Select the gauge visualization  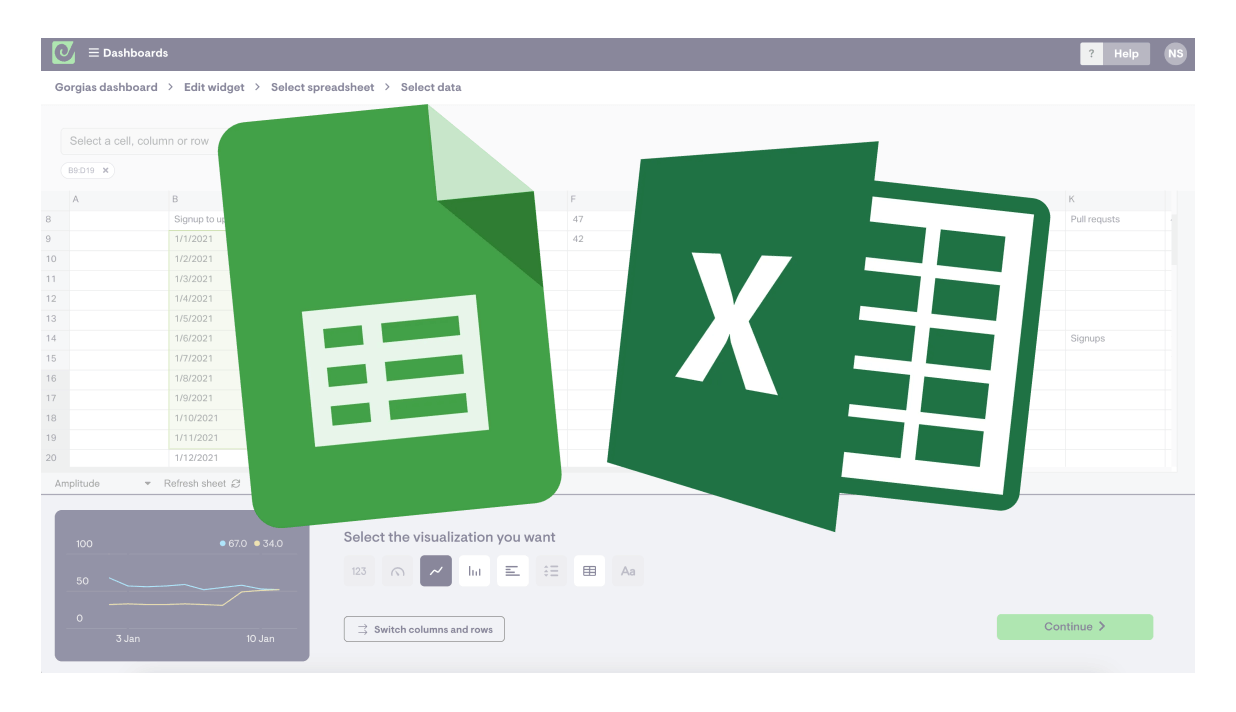point(398,572)
